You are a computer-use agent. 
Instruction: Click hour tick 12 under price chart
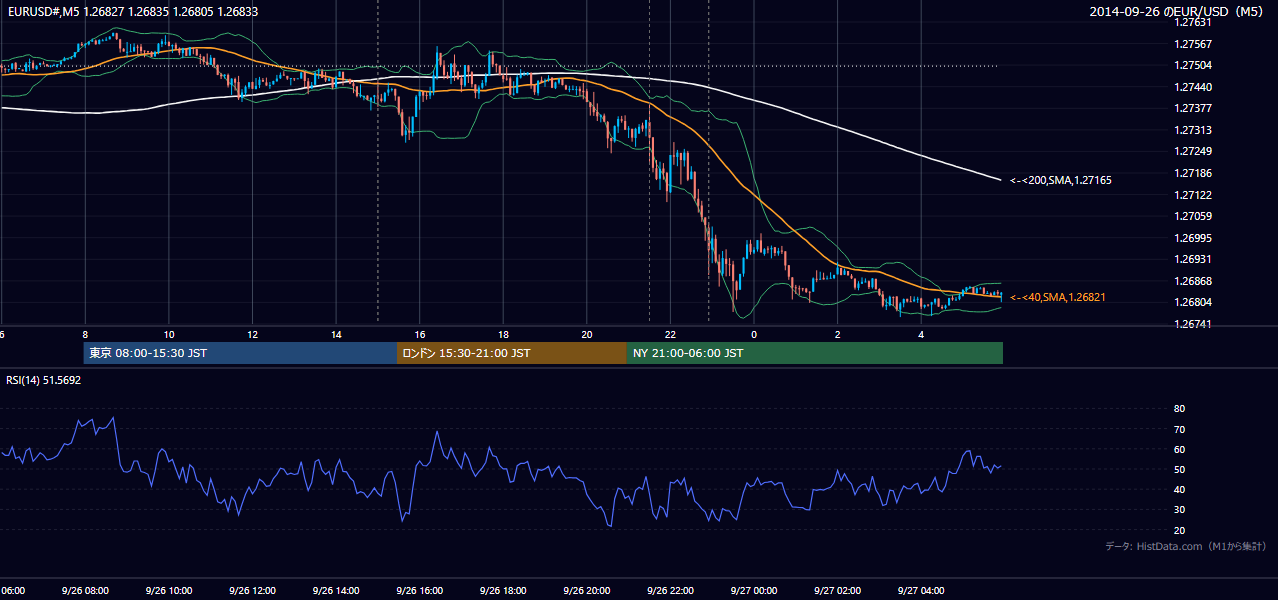(252, 334)
